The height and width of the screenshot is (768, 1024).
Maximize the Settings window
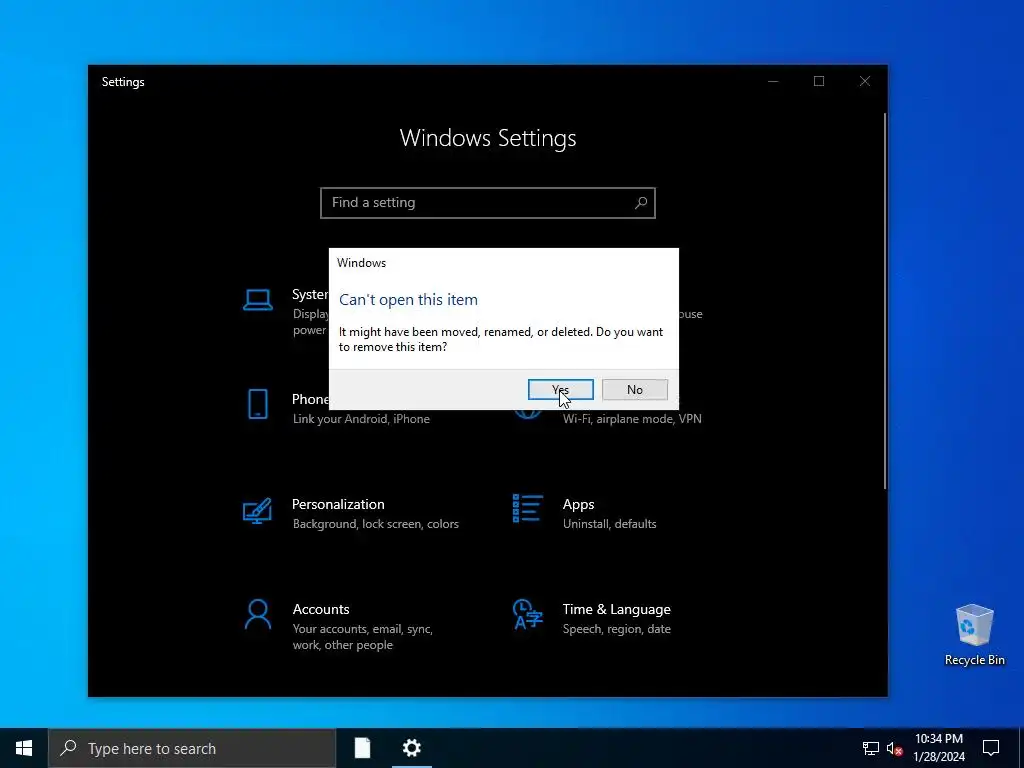point(819,81)
